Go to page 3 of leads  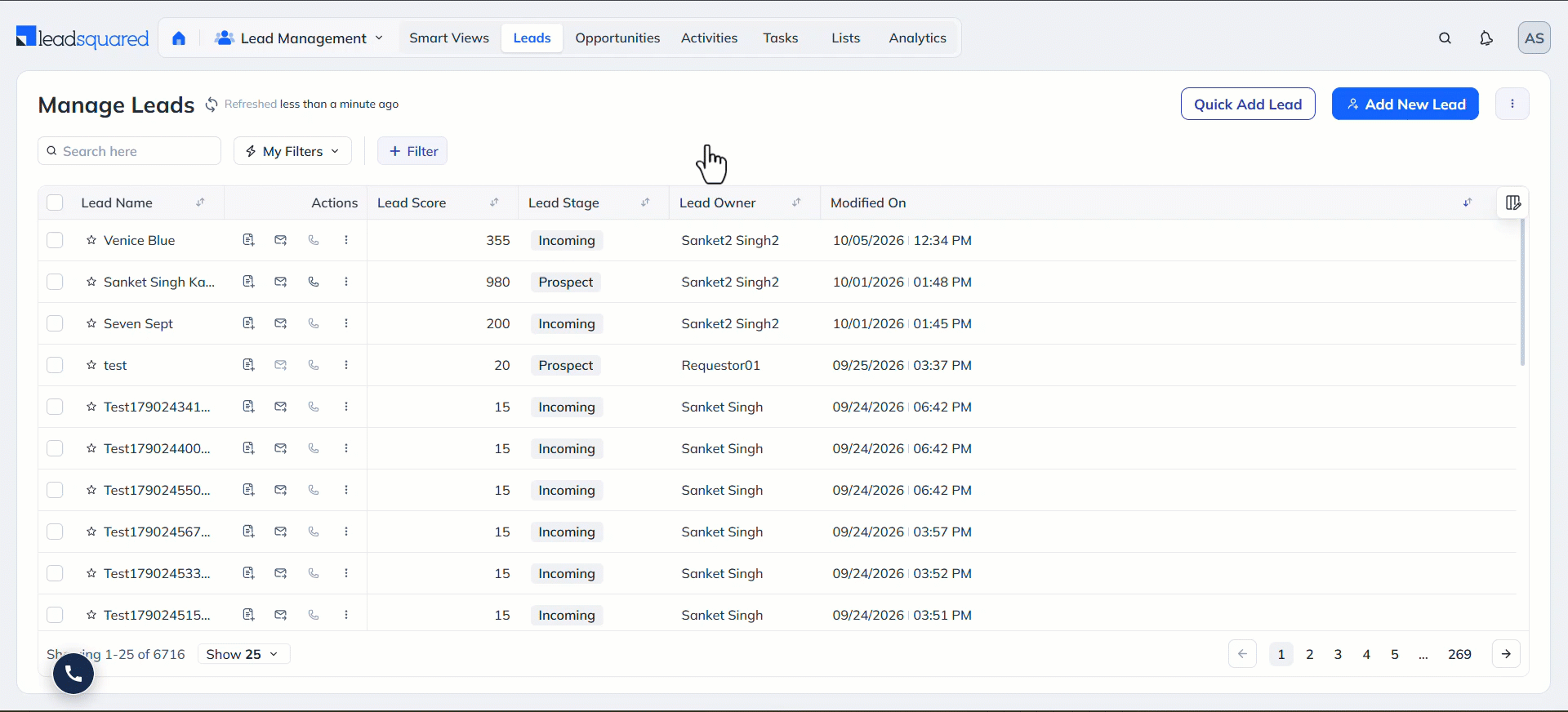tap(1338, 654)
